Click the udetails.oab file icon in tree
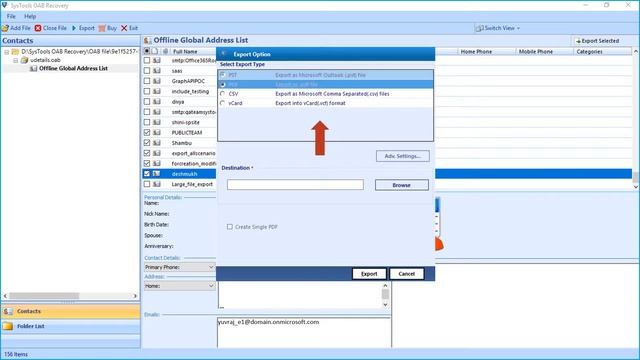Screen dimensions: 640x360 (24, 60)
